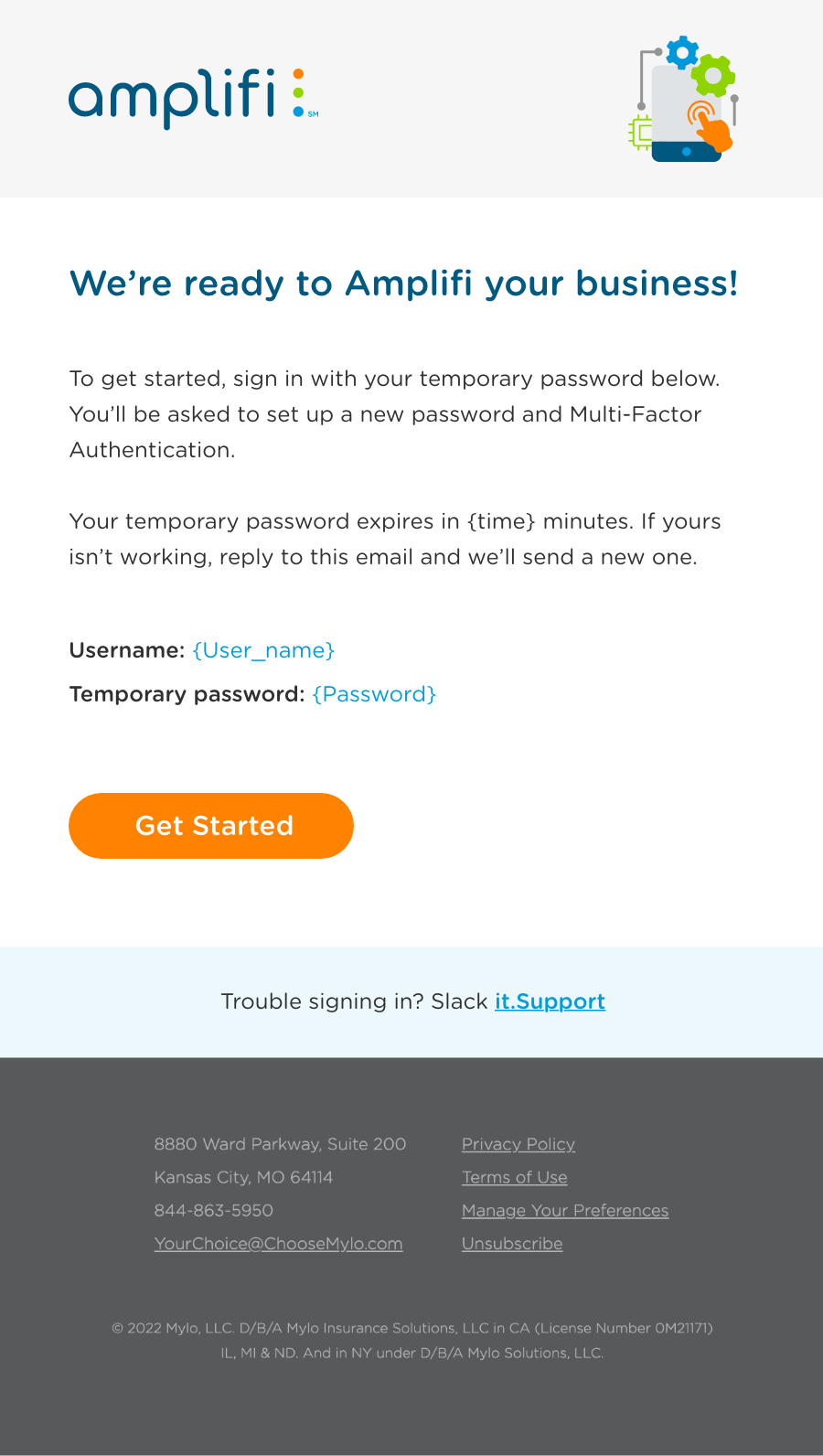Screen dimensions: 823x1456
Task: Click the green chip icon
Action: click(640, 134)
